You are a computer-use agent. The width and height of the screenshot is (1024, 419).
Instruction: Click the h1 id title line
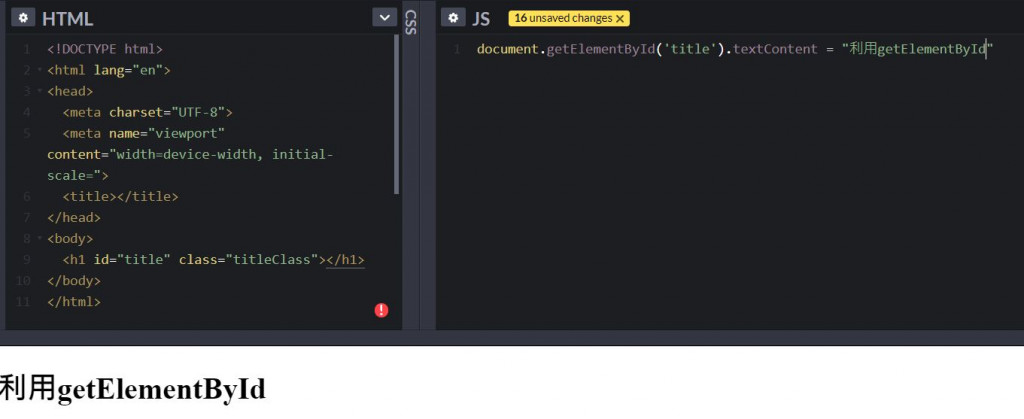(x=214, y=260)
